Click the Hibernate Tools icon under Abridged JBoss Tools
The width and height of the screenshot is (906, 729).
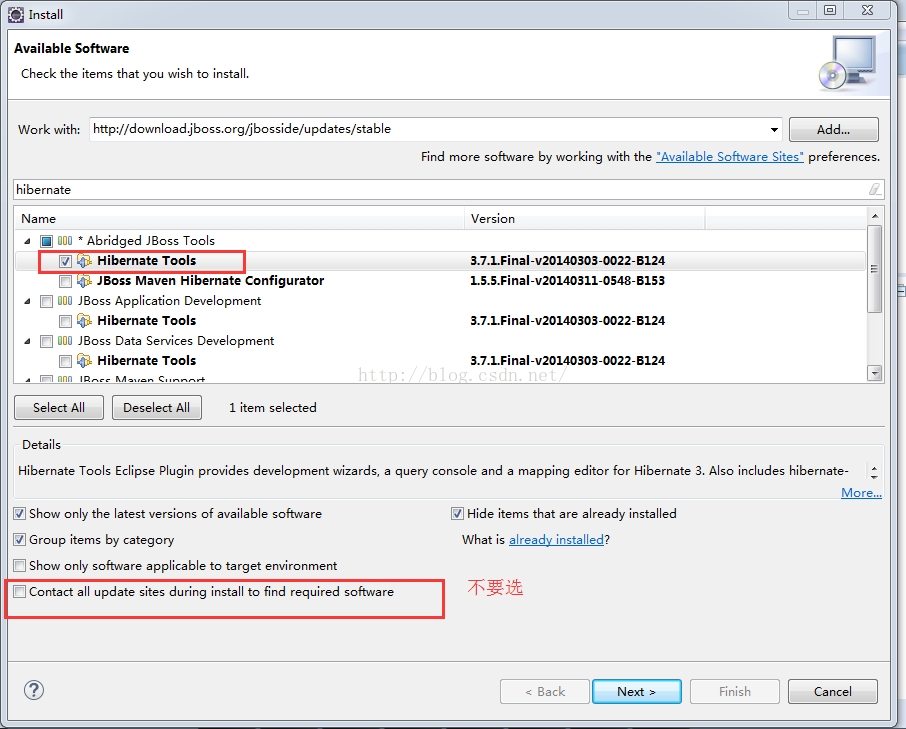click(84, 261)
